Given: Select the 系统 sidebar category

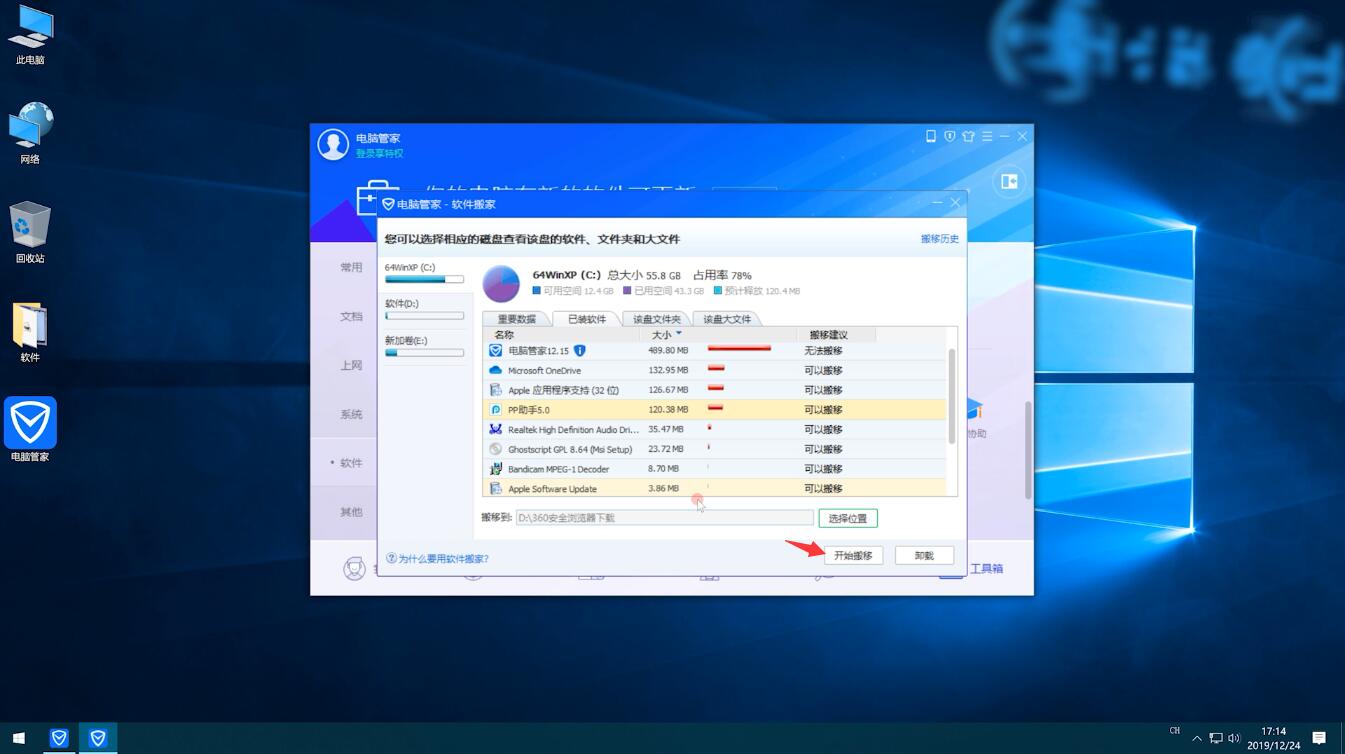Looking at the screenshot, I should point(351,414).
